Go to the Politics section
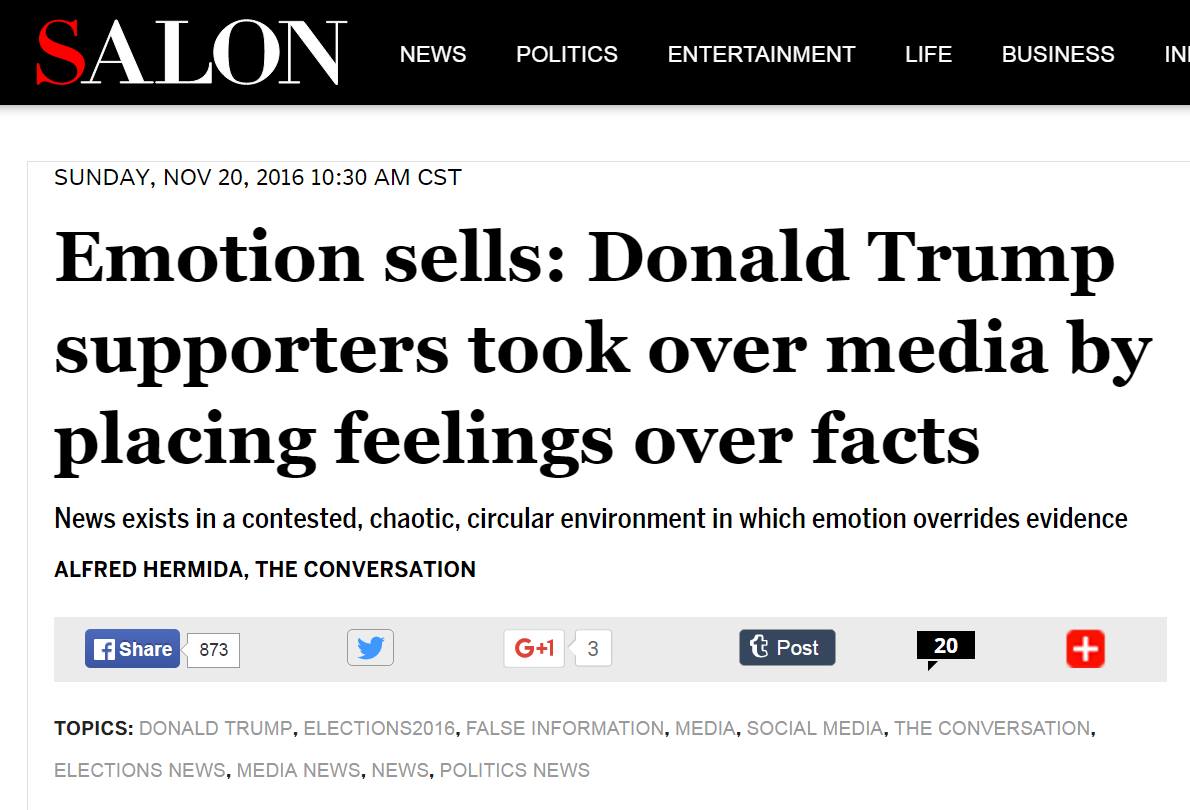 [567, 54]
